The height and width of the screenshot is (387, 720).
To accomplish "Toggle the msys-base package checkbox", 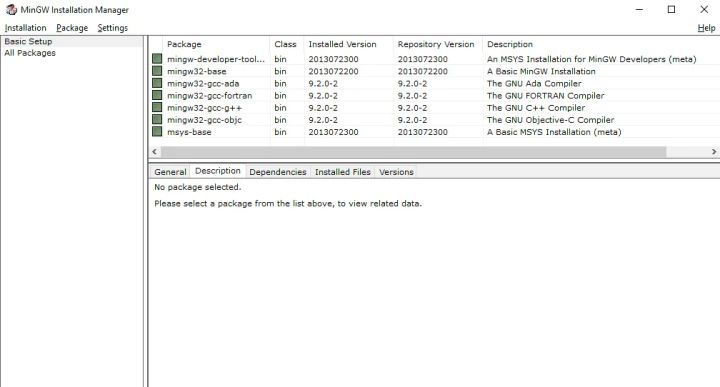I will [x=157, y=131].
